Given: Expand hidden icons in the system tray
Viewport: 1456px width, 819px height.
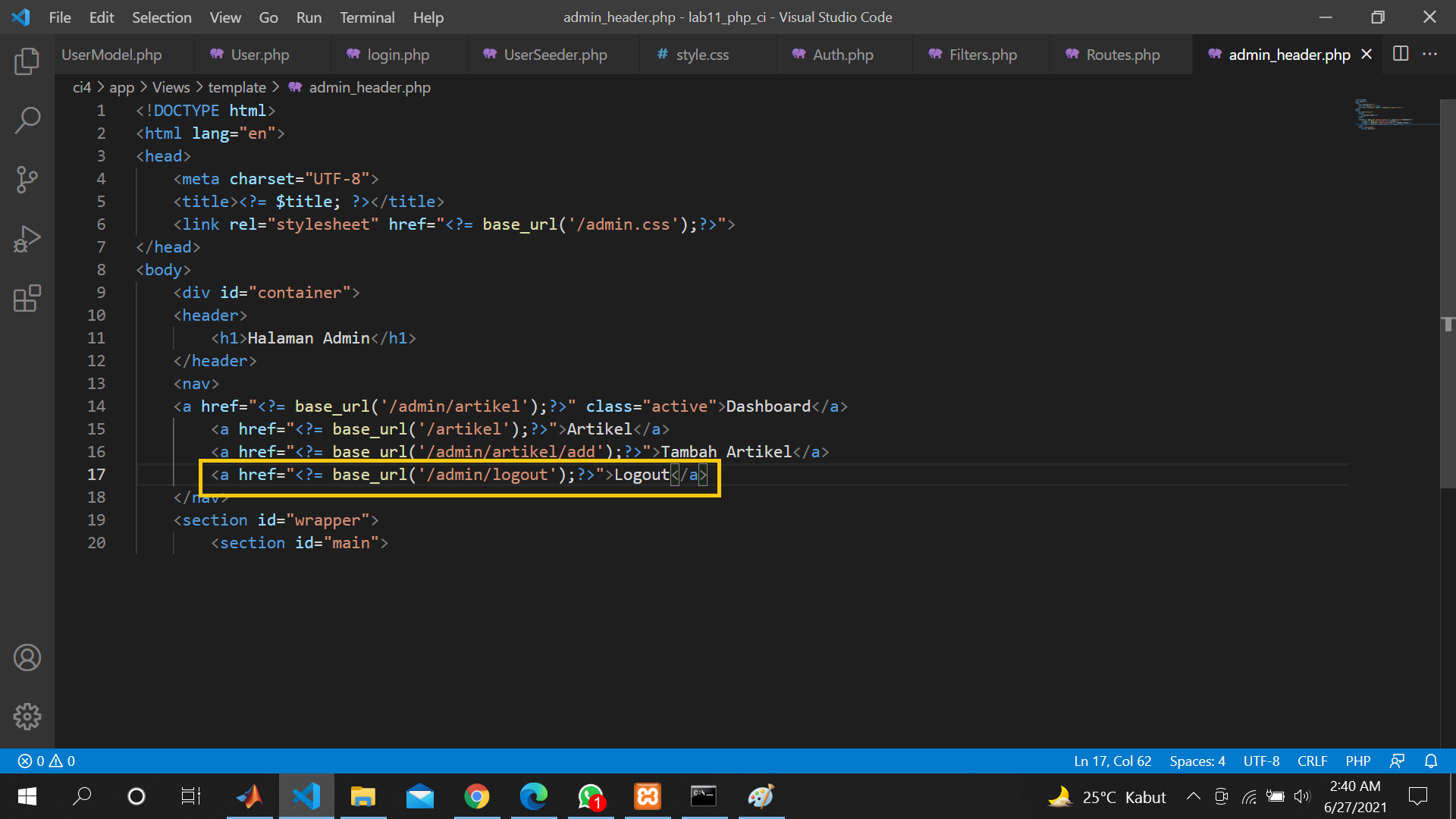Looking at the screenshot, I should (1193, 796).
